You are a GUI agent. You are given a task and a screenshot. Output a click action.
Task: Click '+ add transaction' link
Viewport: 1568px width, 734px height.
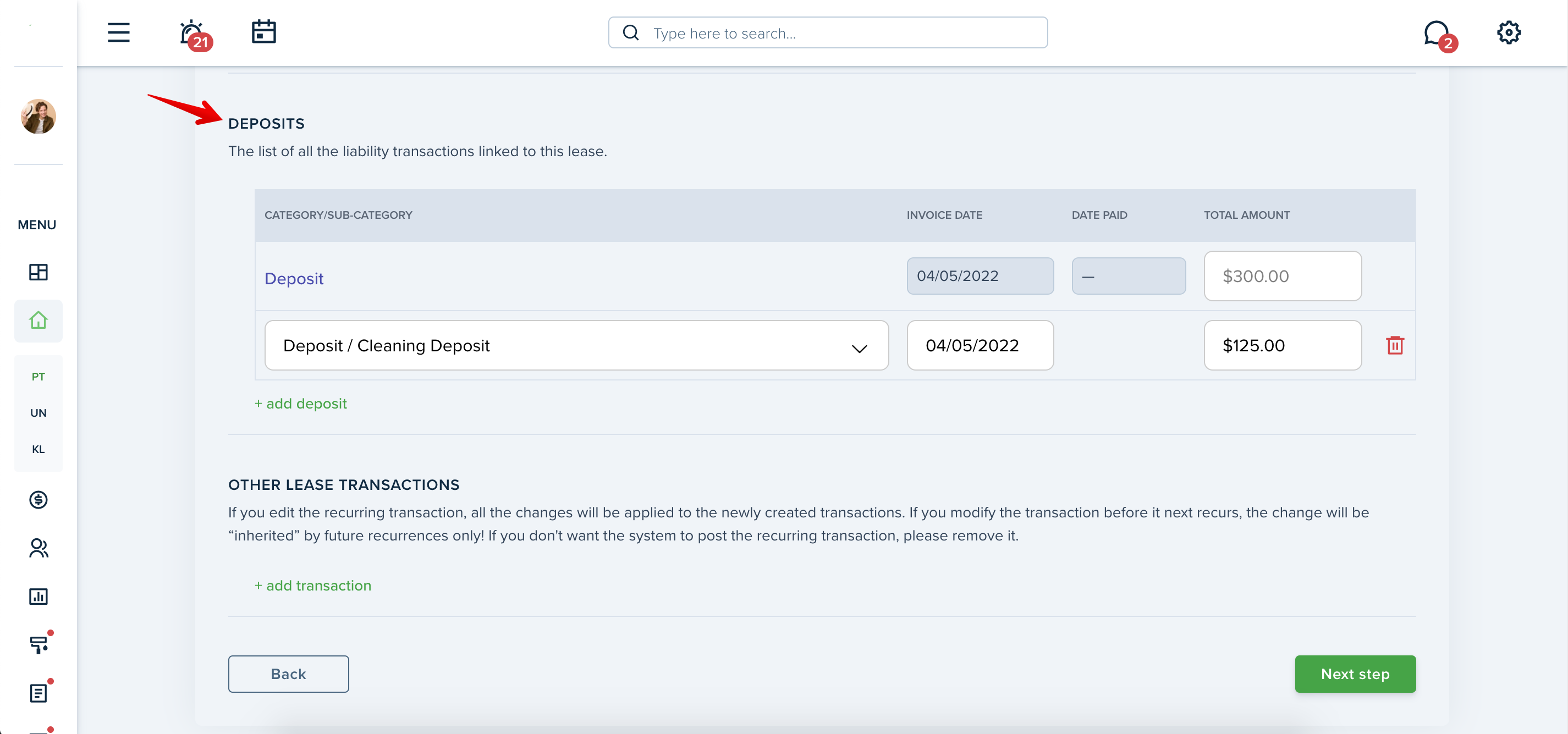click(313, 586)
